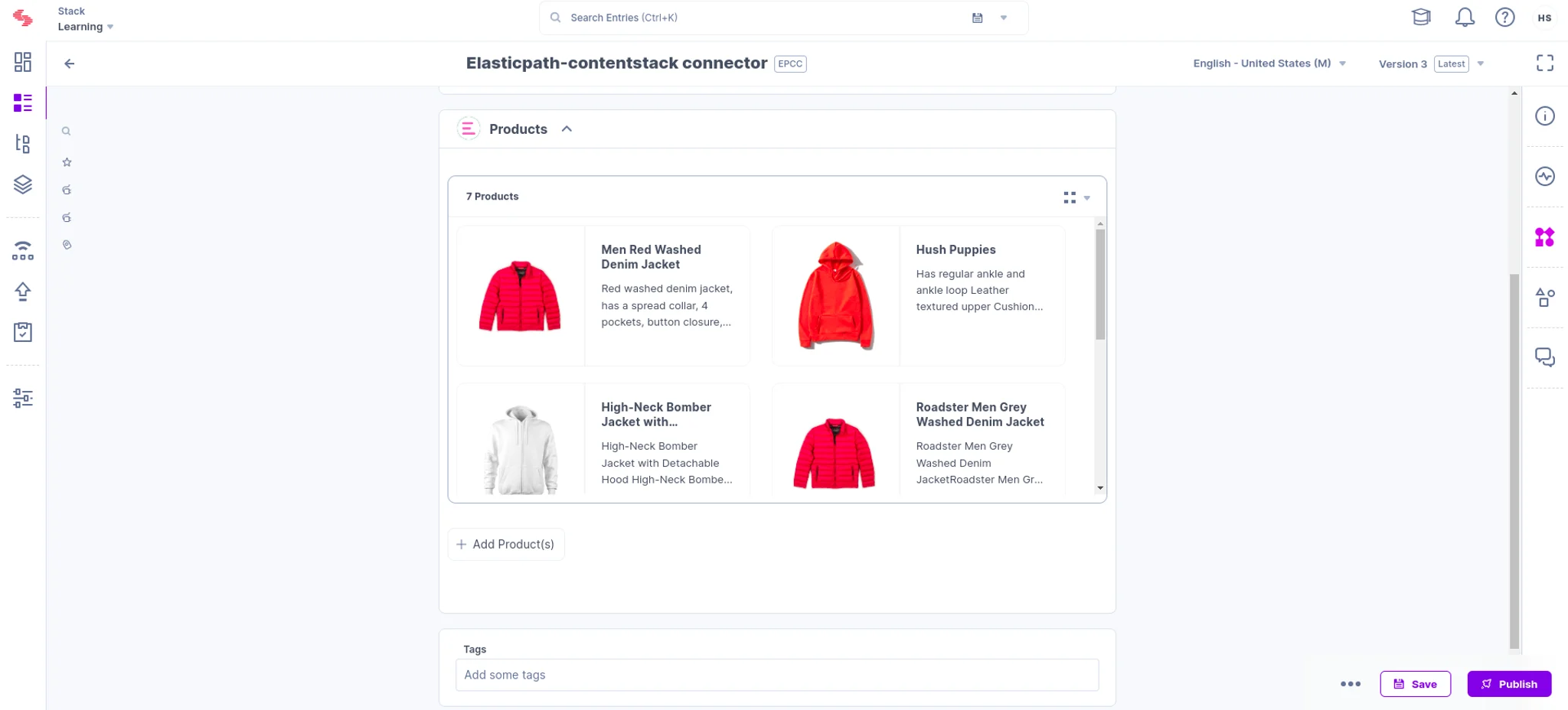The height and width of the screenshot is (710, 1568).
Task: Open the Stack Learning dropdown
Action: click(86, 19)
